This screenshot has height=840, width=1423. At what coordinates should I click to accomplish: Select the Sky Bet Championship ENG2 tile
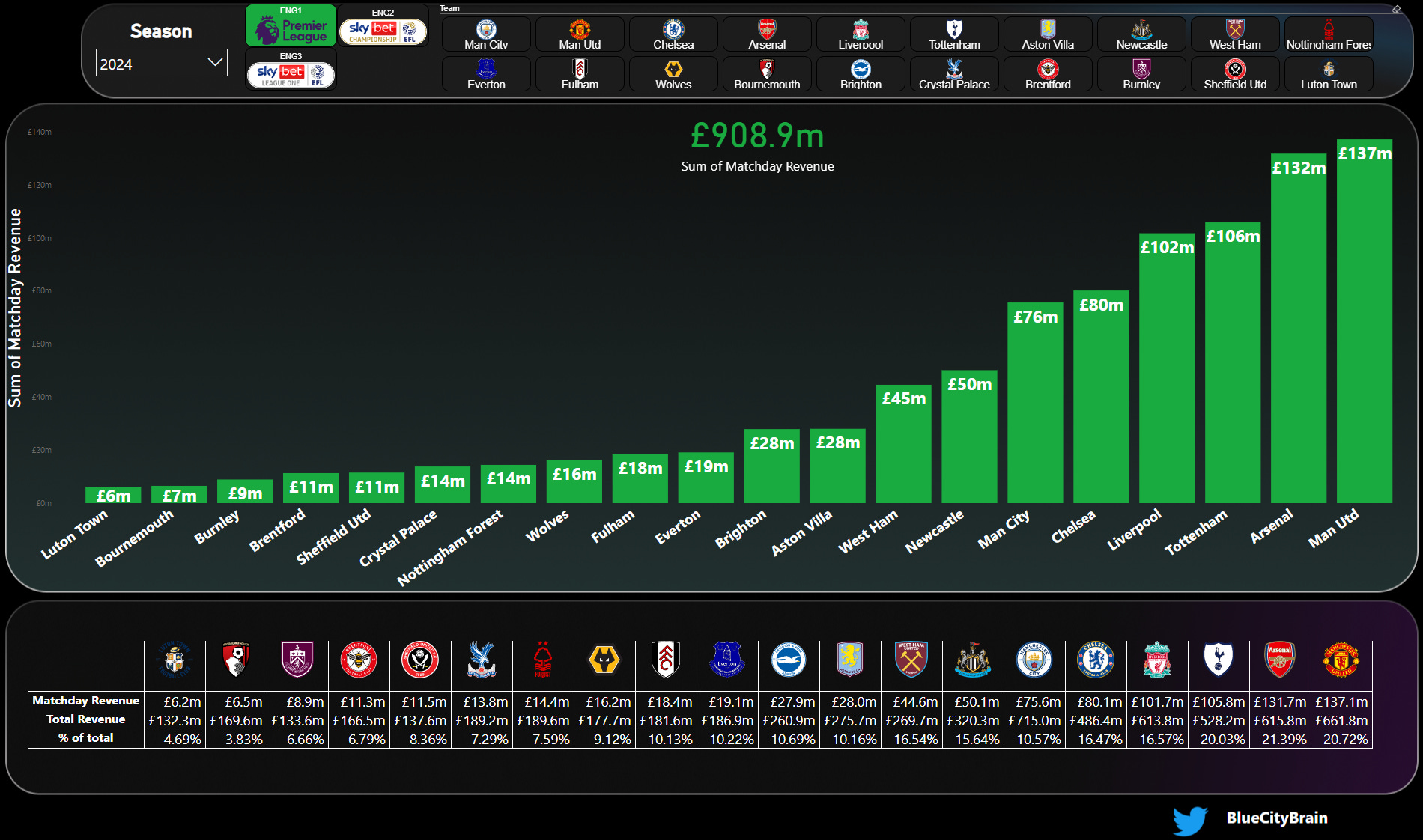383,27
